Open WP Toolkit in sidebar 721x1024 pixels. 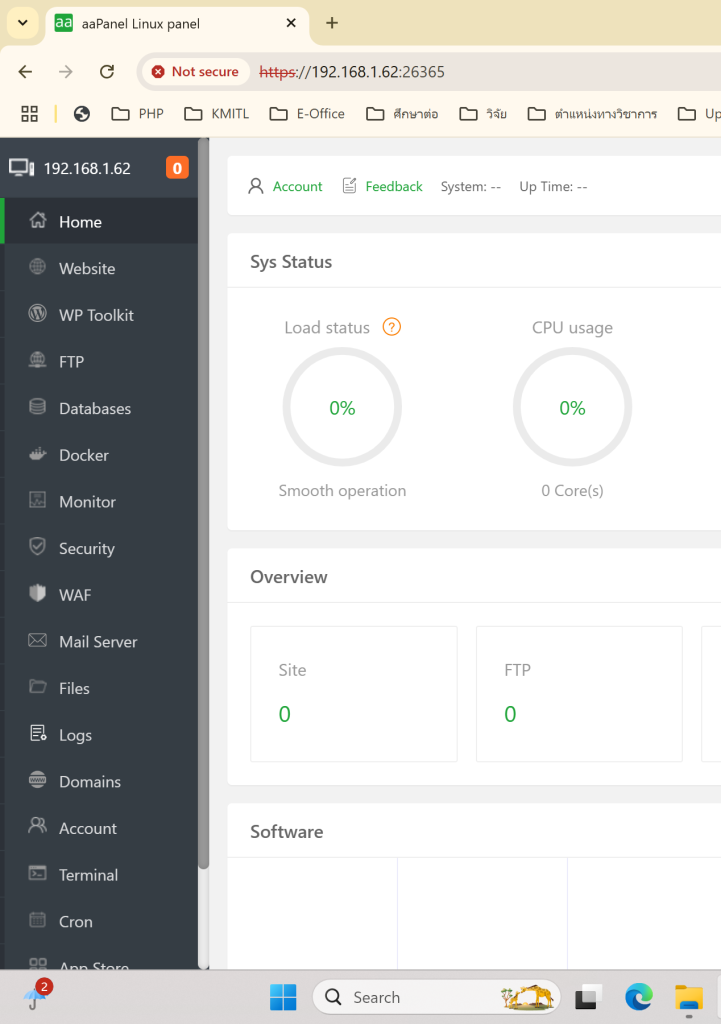(x=101, y=315)
